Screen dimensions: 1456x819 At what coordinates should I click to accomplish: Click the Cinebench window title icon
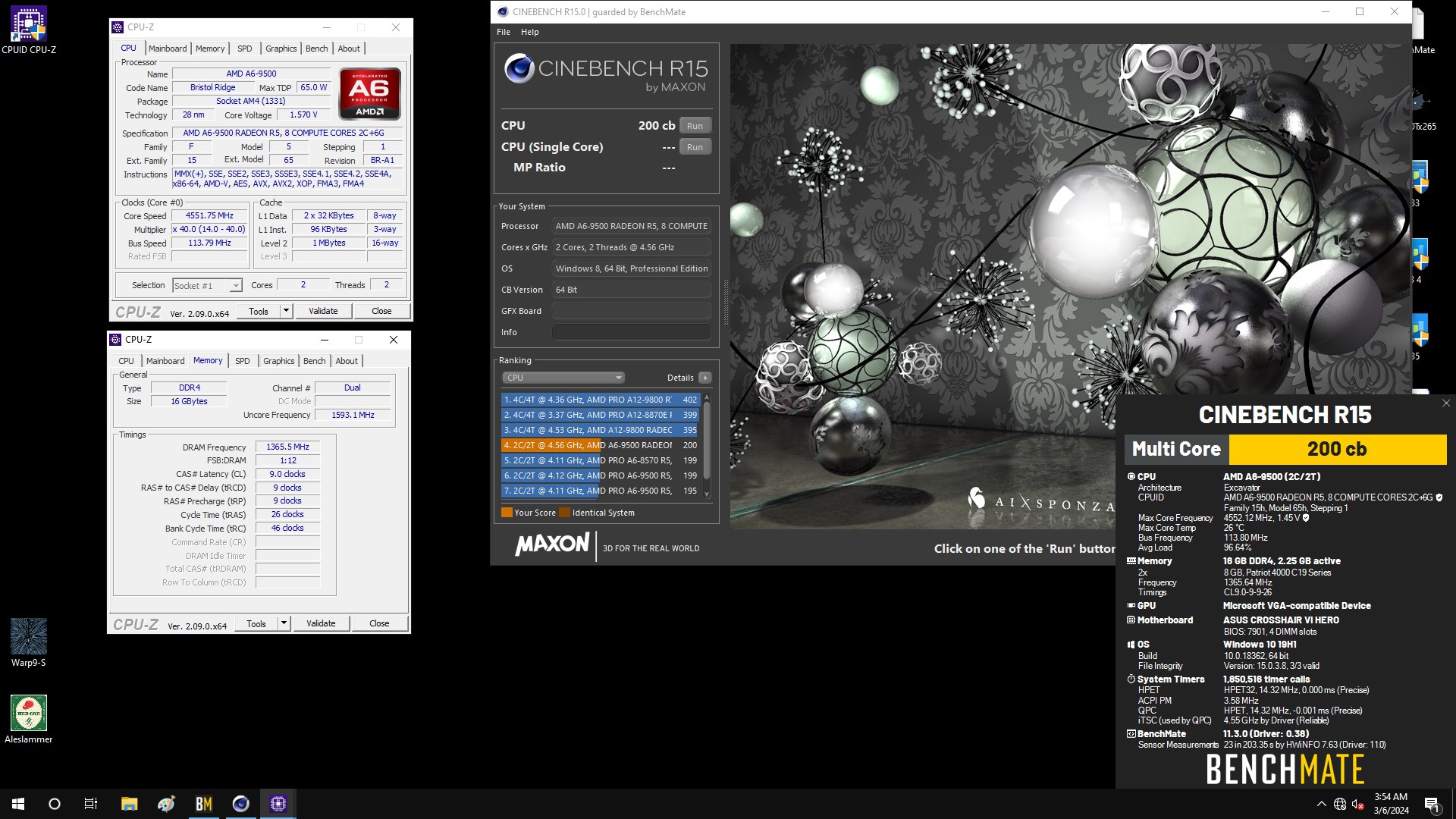click(502, 11)
